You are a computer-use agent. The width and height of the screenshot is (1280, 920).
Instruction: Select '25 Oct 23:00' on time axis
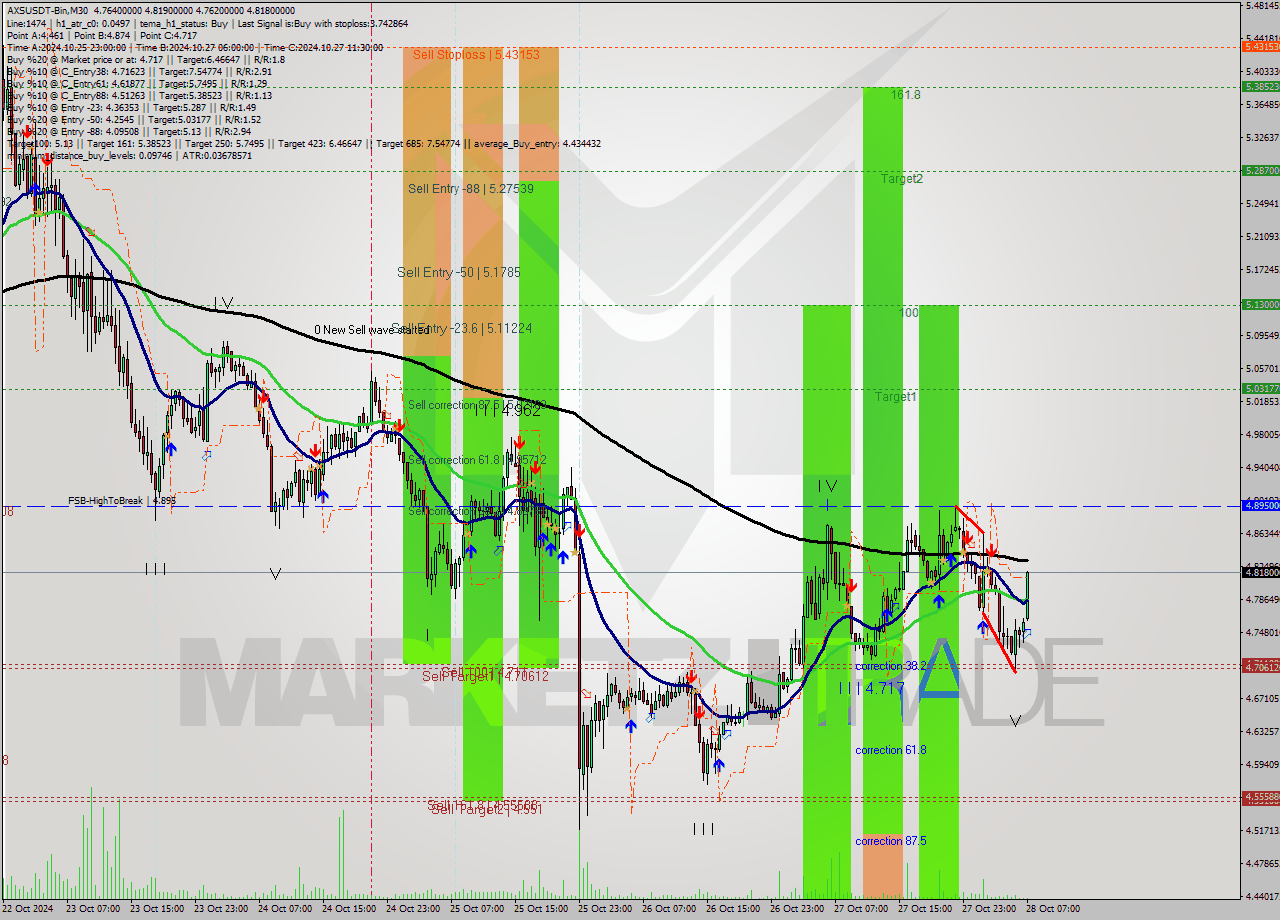[x=604, y=909]
